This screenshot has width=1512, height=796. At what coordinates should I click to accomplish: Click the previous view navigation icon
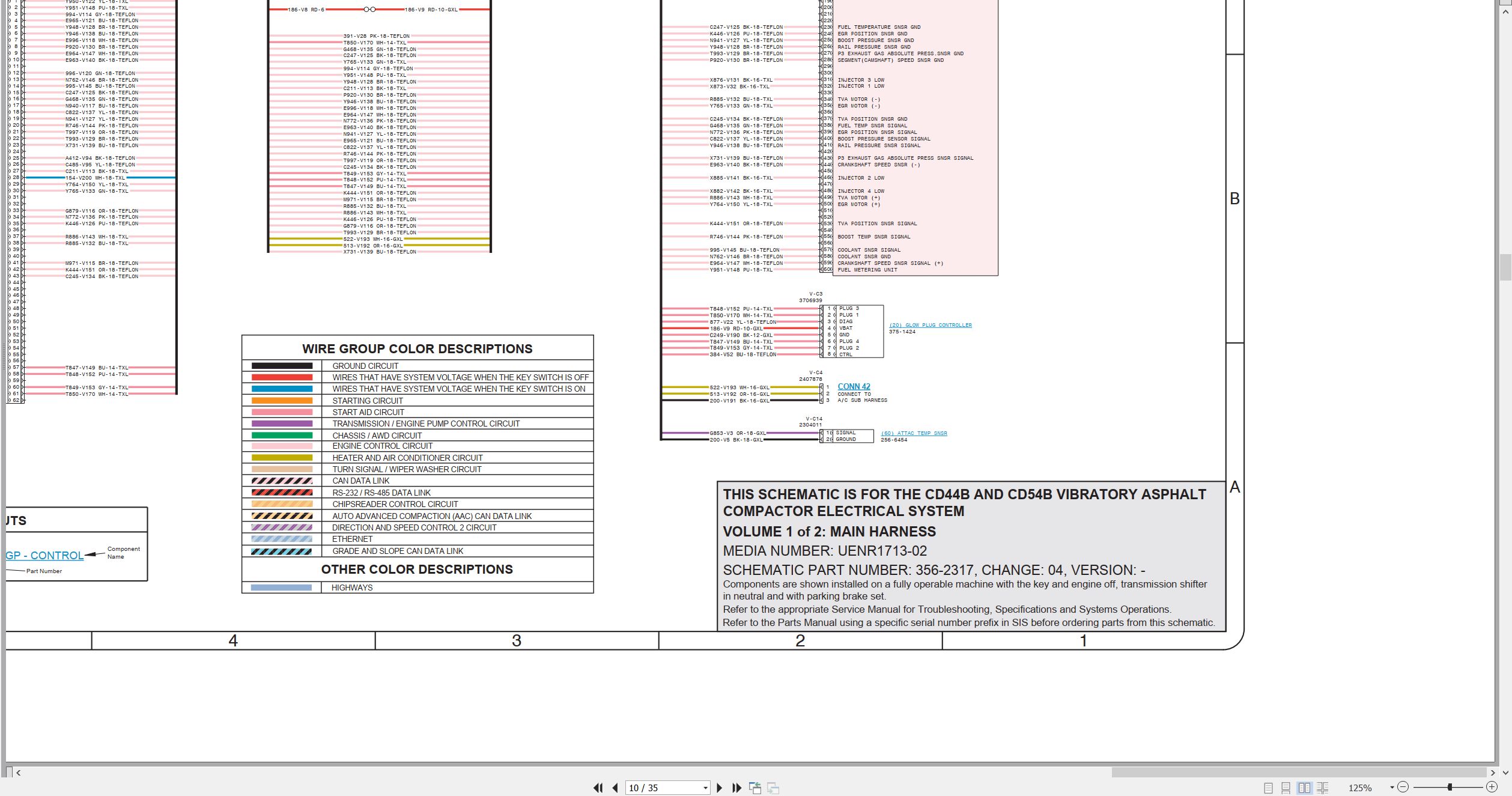755,788
